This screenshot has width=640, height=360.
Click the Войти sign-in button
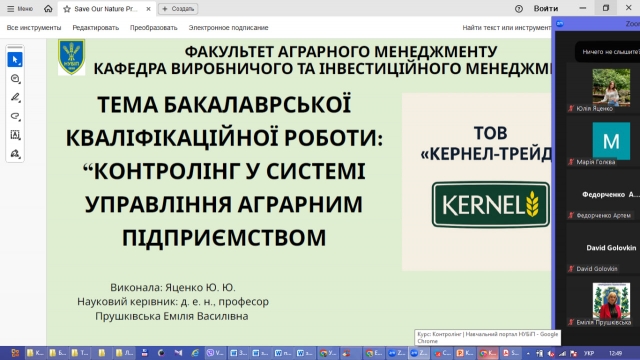(546, 9)
